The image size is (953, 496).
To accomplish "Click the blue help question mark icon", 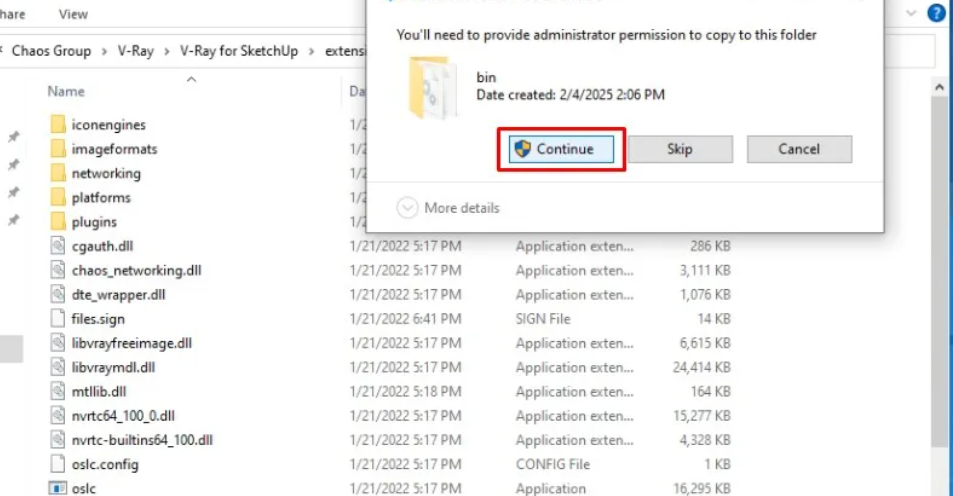I will pos(937,14).
